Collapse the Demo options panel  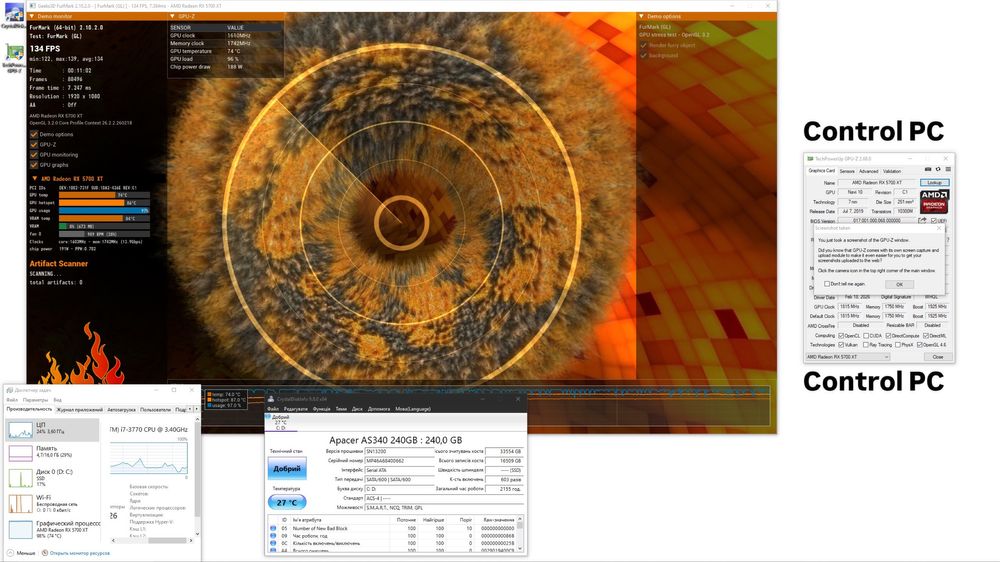[642, 16]
